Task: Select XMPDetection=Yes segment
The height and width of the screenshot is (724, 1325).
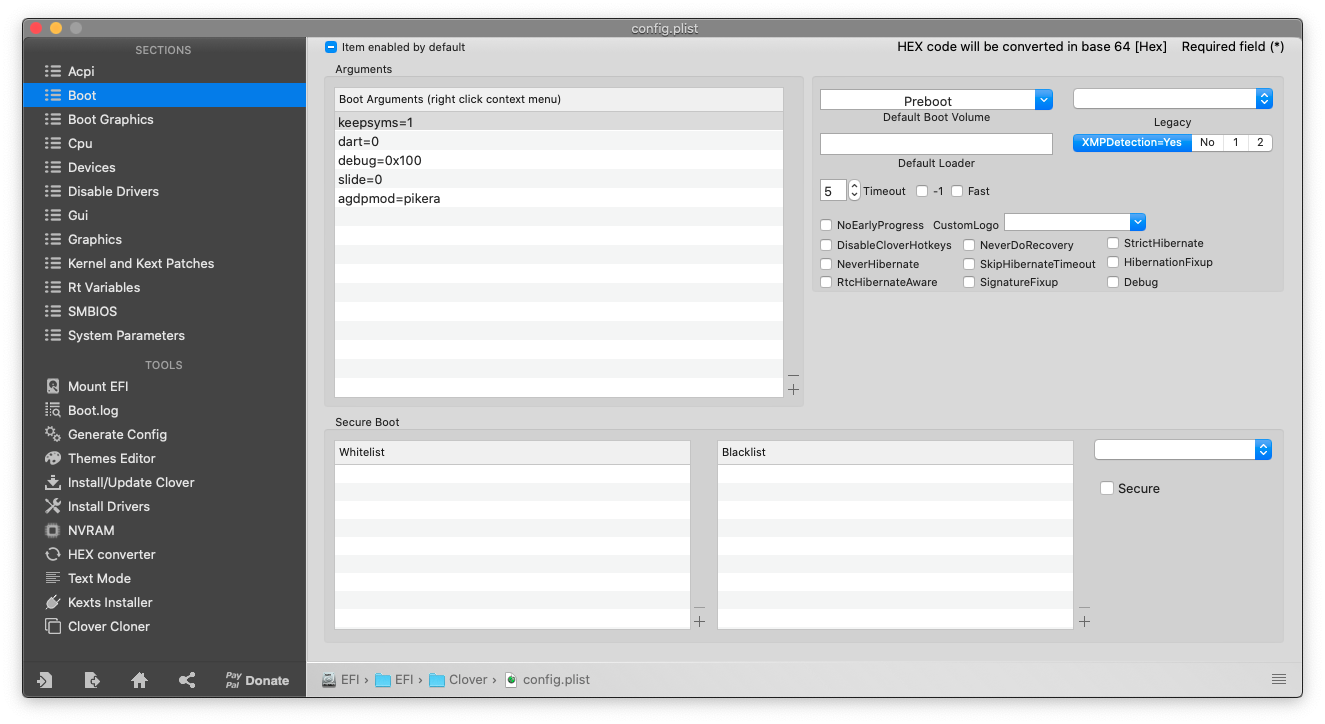Action: click(x=1132, y=142)
